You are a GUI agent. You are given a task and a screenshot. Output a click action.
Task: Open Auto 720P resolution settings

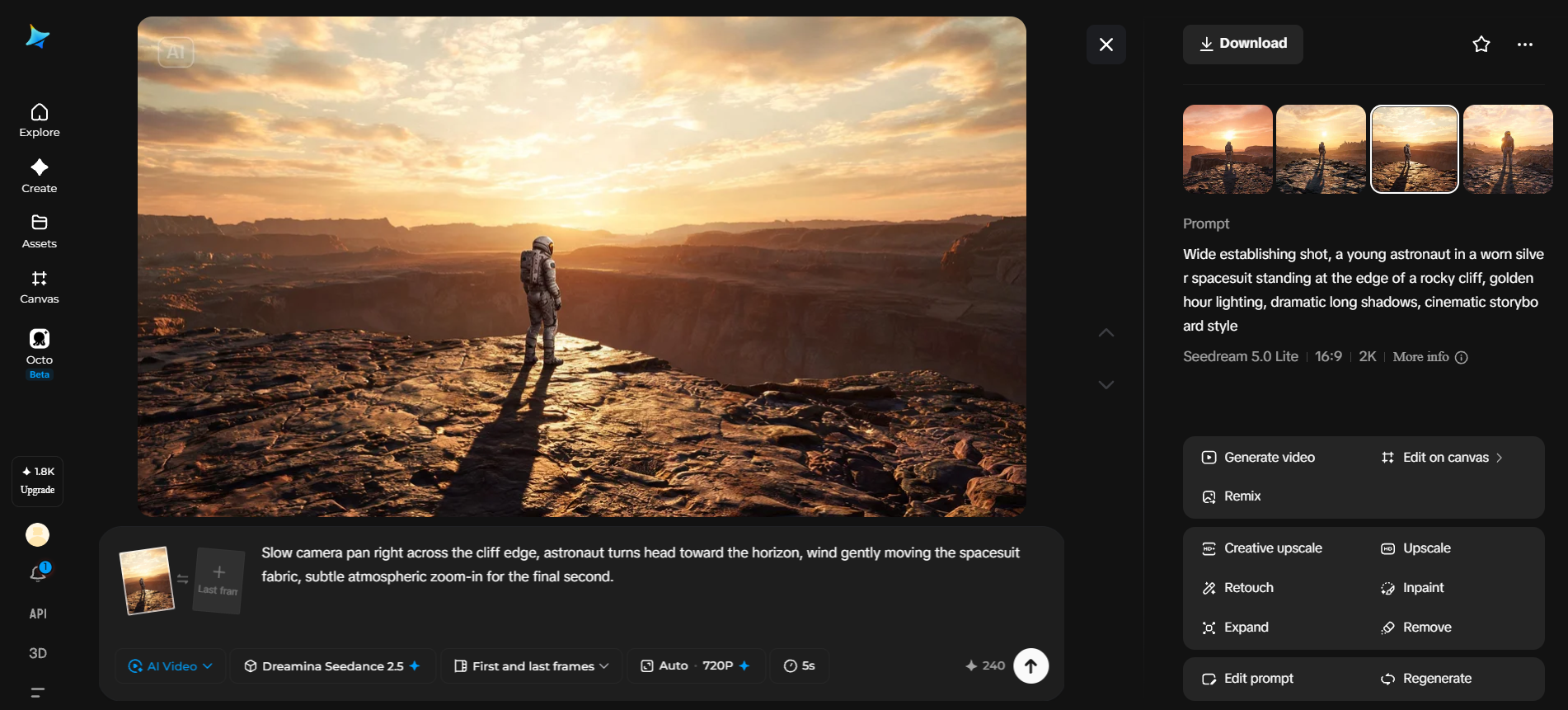696,666
